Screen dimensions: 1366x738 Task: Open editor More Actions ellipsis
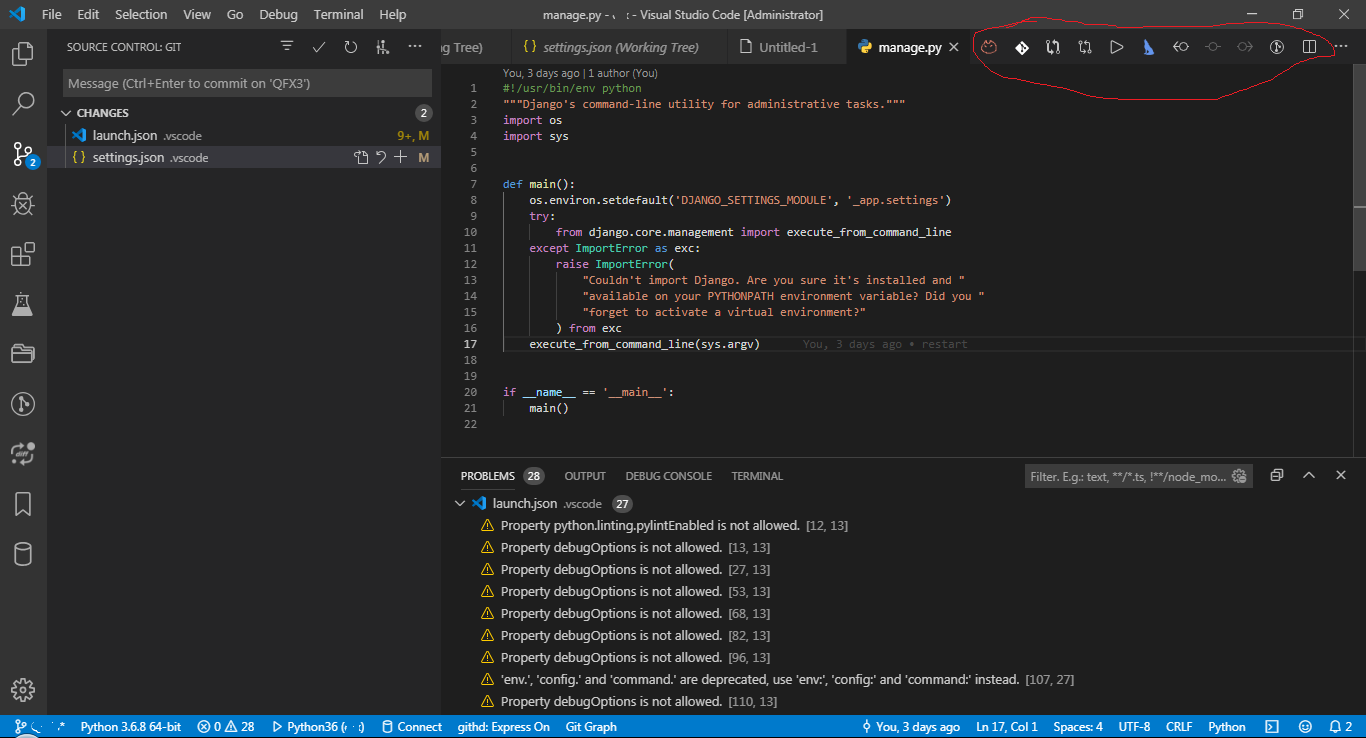(1341, 47)
